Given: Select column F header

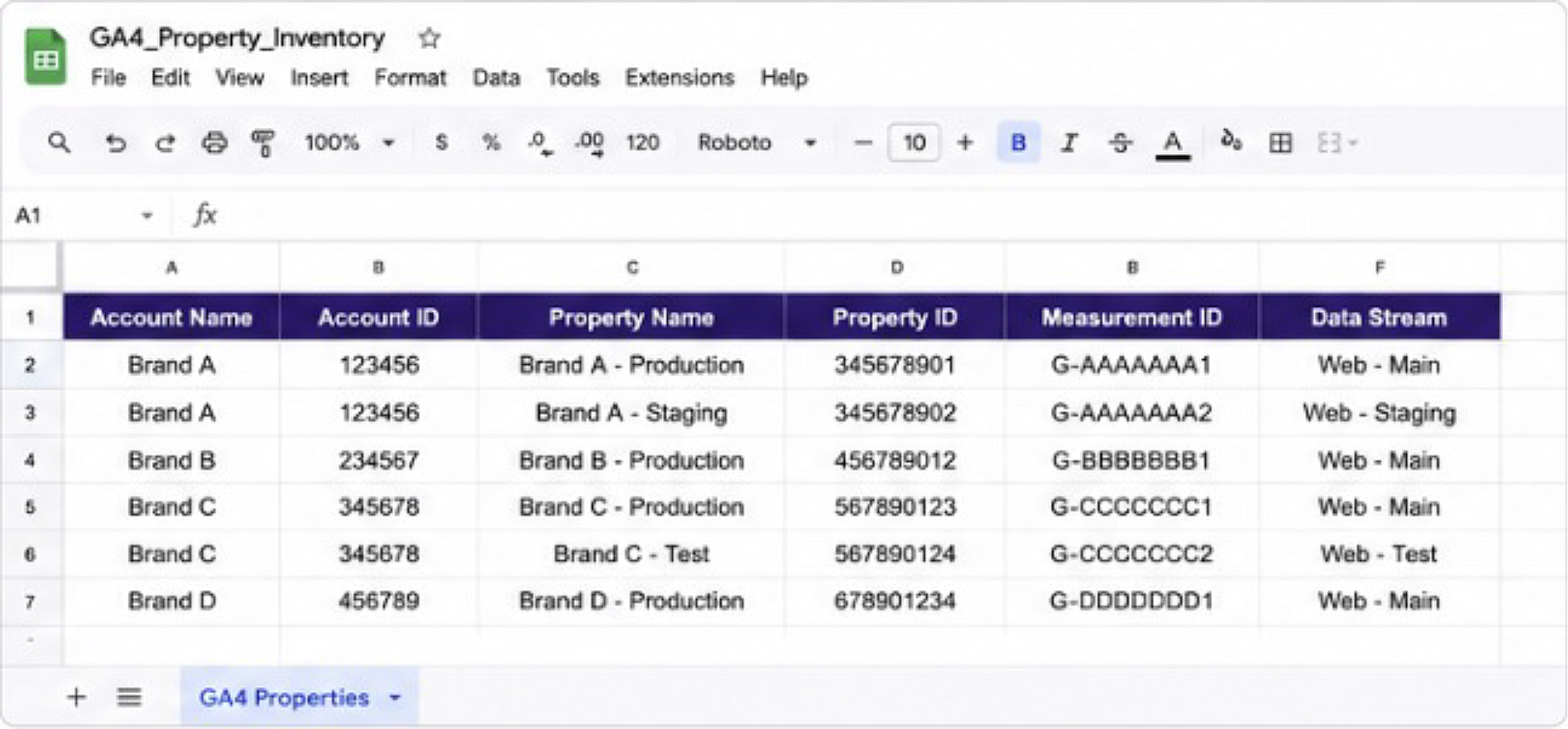Looking at the screenshot, I should click(1380, 267).
